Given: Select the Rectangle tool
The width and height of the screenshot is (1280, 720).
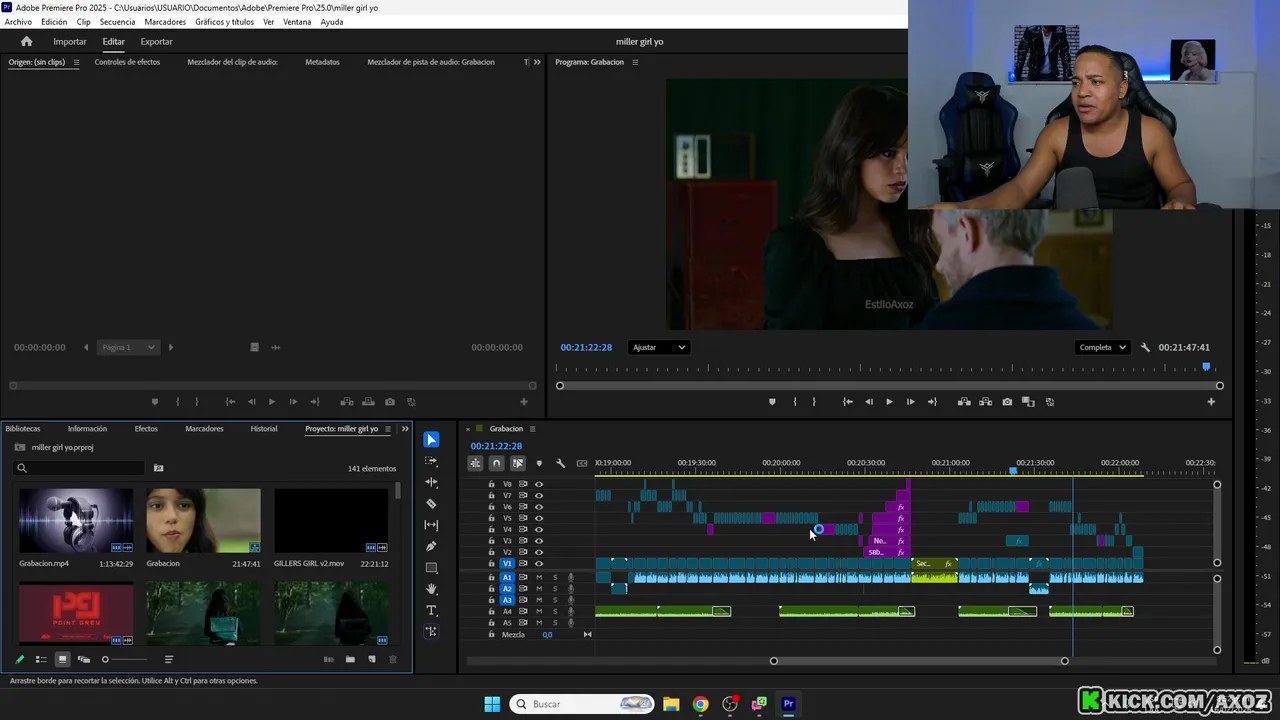Looking at the screenshot, I should (431, 568).
